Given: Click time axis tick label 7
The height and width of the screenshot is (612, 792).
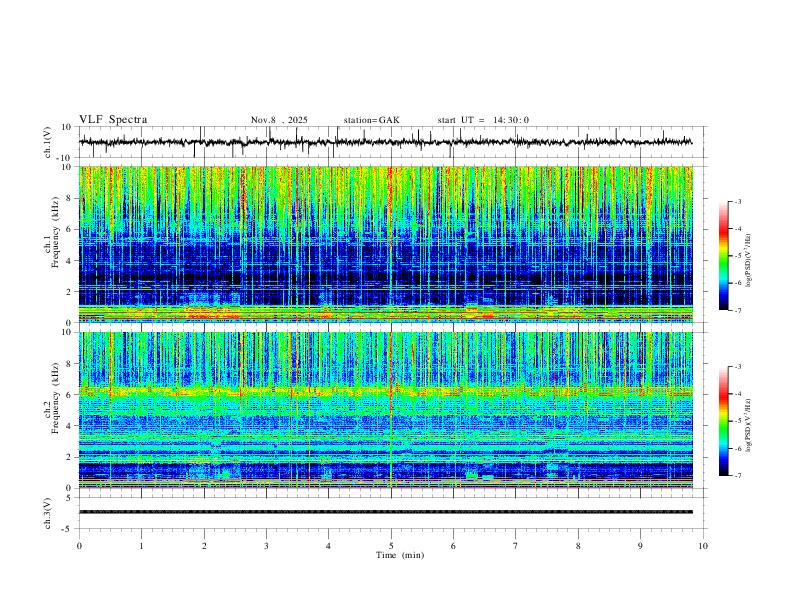Looking at the screenshot, I should 516,546.
